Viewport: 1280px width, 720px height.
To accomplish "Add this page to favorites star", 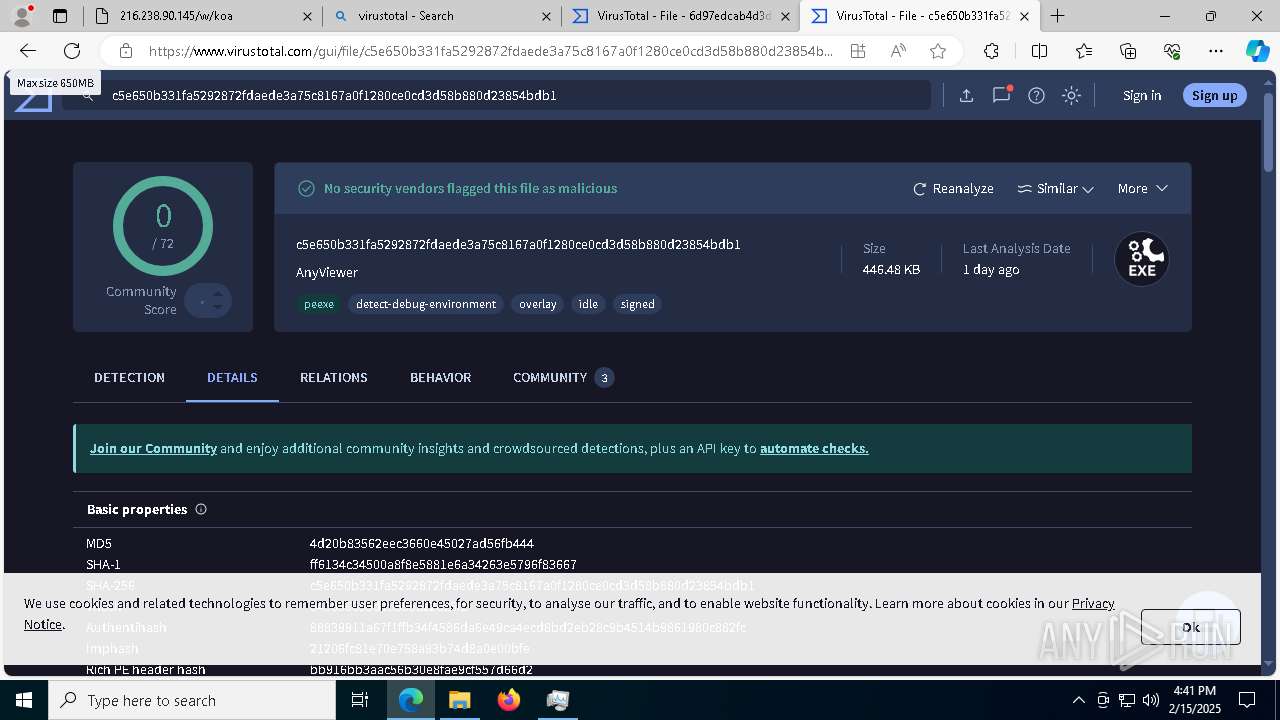I will pyautogui.click(x=937, y=51).
